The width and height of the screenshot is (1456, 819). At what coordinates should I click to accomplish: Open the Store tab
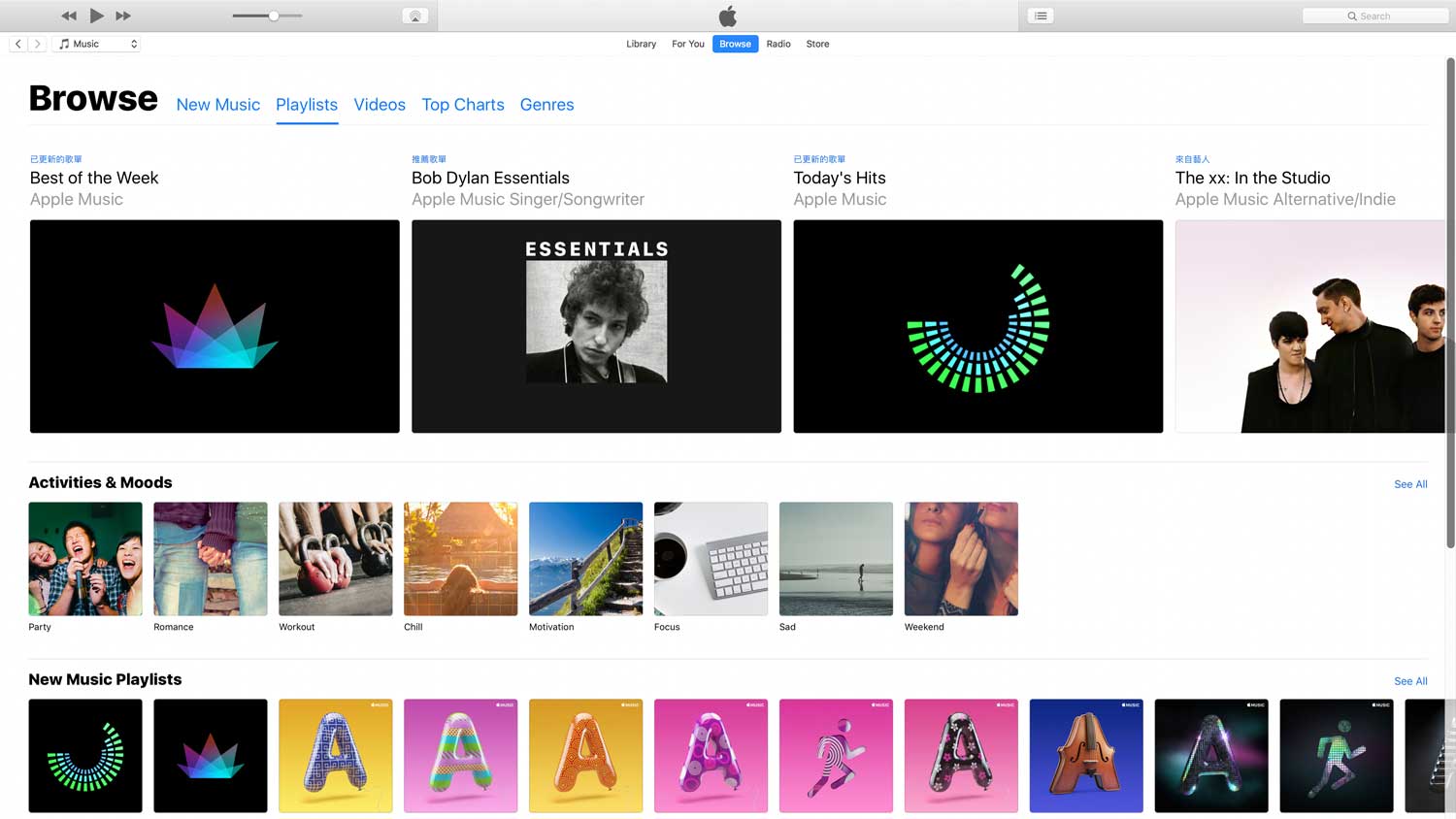pos(817,44)
